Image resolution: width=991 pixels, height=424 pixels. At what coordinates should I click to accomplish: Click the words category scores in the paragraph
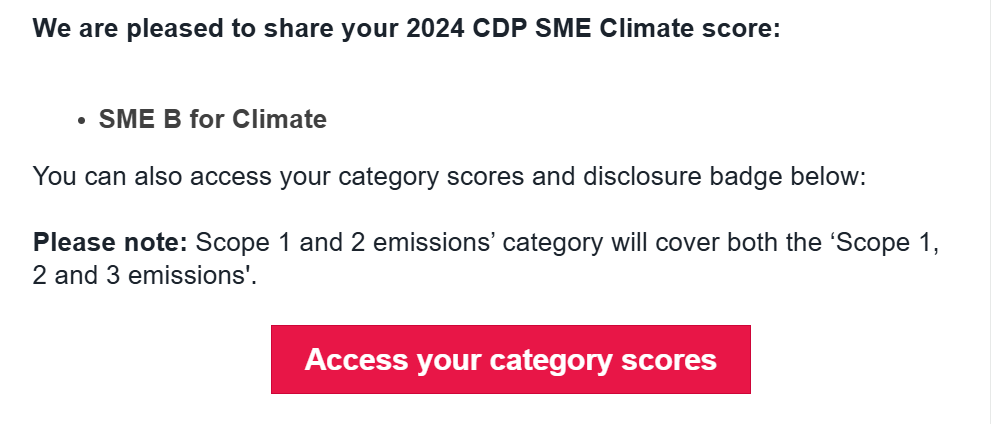pyautogui.click(x=431, y=176)
